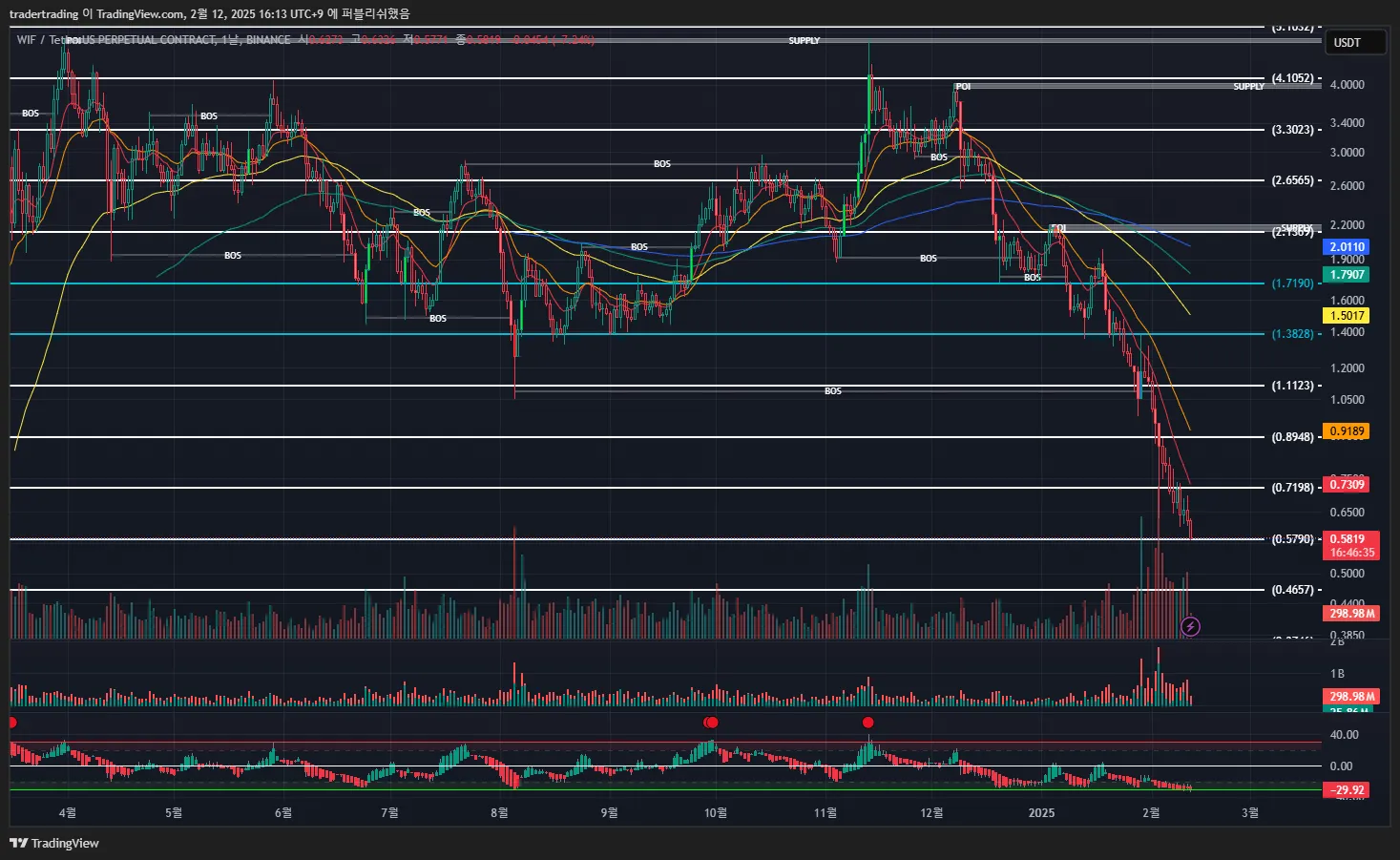1400x860 pixels.
Task: Select the (1.1123) horizontal level label
Action: (x=1292, y=386)
